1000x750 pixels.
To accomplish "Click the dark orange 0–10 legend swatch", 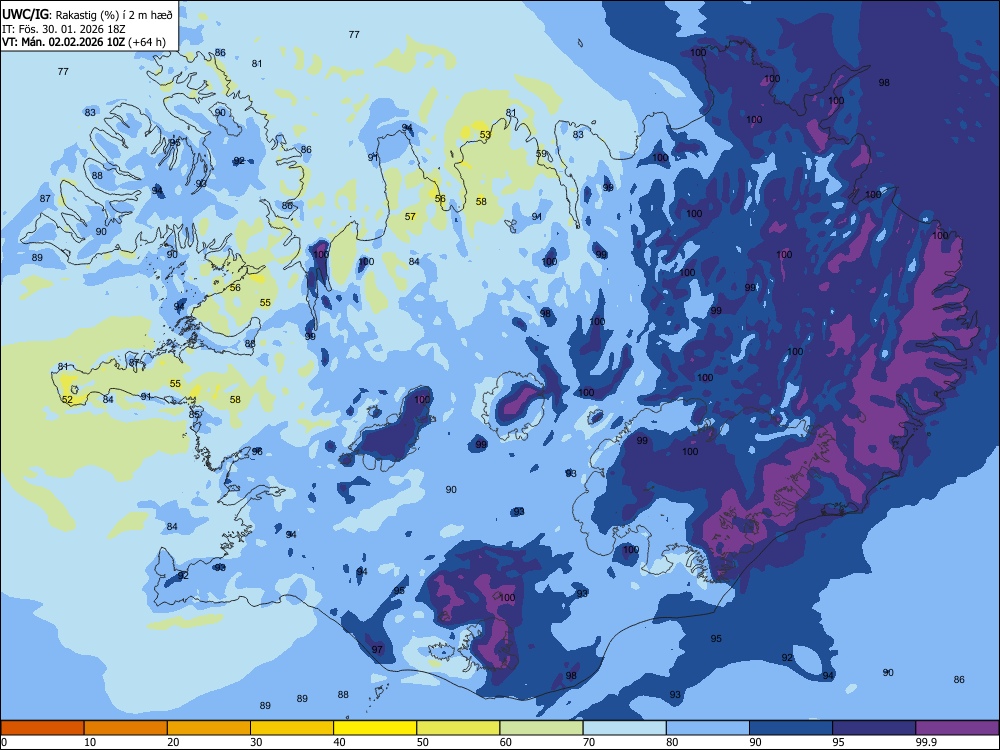I will [42, 728].
